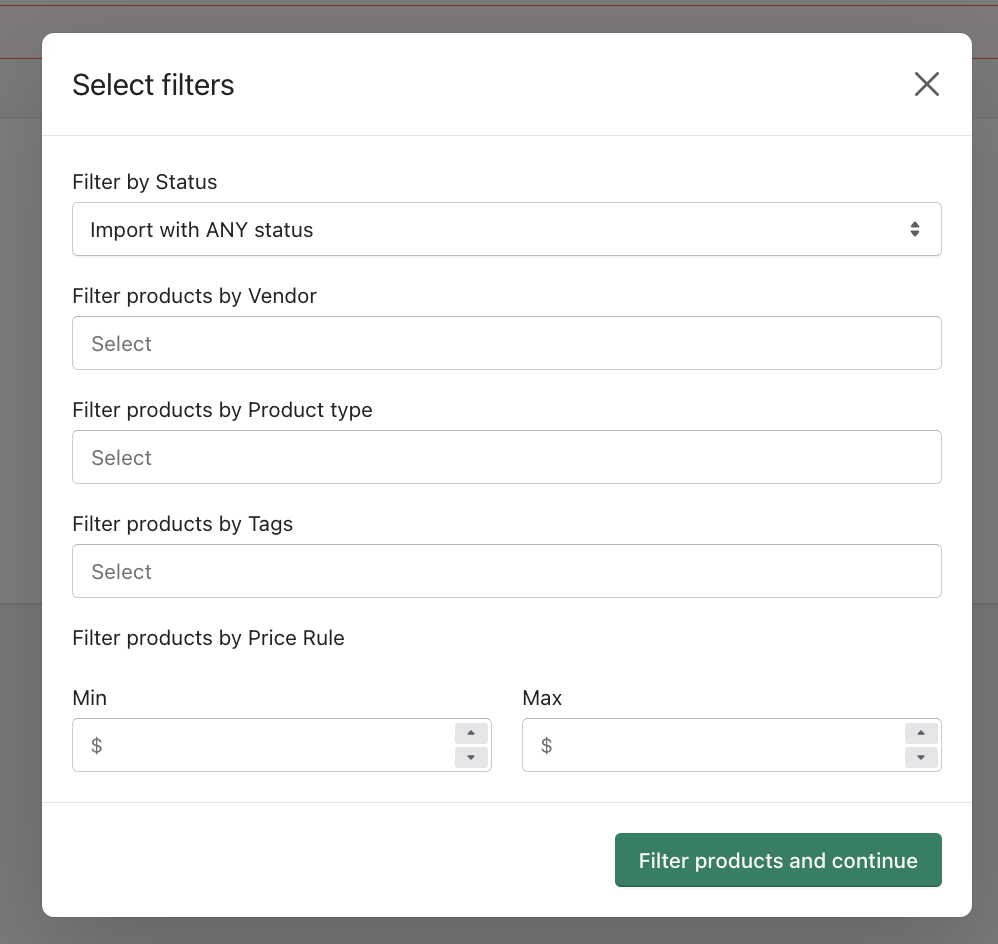Click the Filter products by Tags label
The height and width of the screenshot is (944, 998).
tap(183, 524)
